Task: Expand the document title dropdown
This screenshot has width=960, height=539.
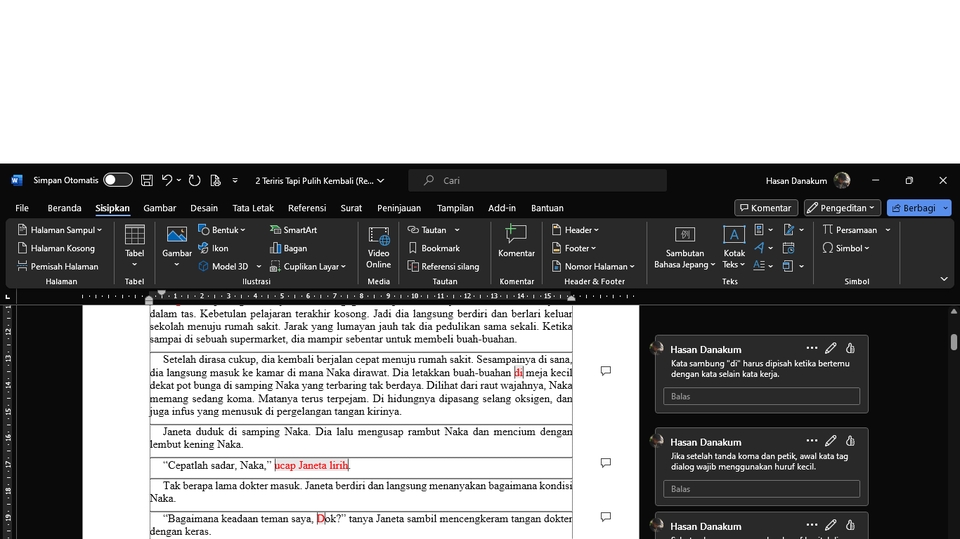Action: (381, 181)
